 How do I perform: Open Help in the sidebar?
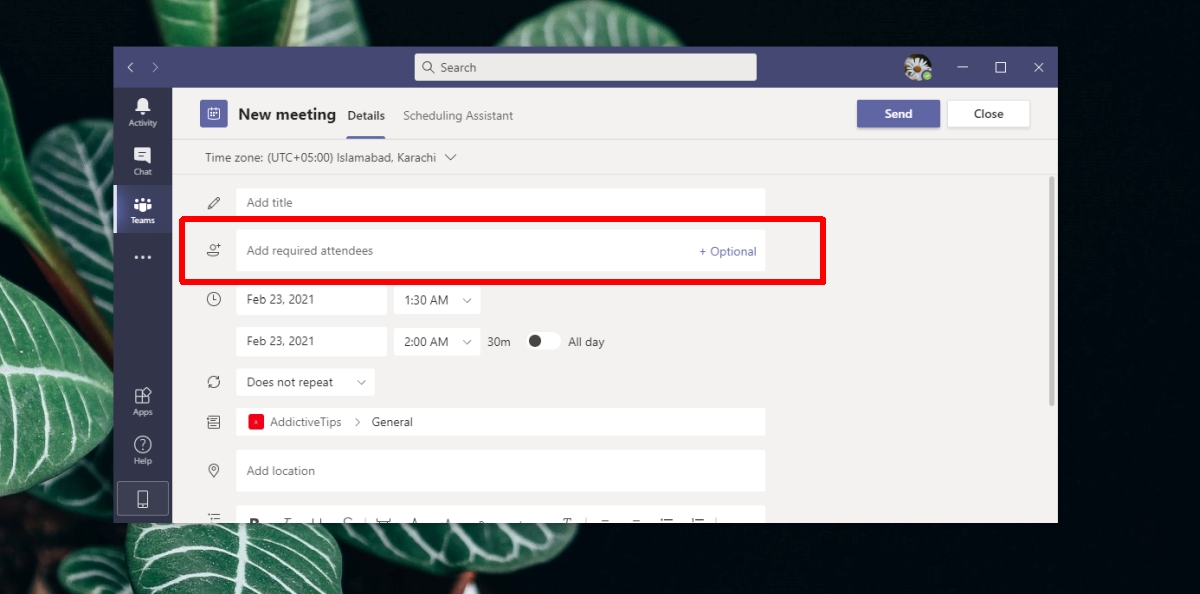tap(143, 450)
